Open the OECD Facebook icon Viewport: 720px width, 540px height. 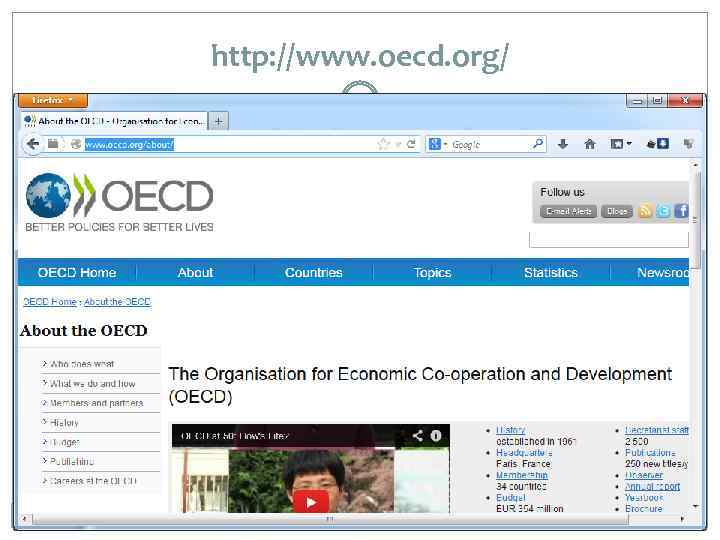click(x=681, y=211)
